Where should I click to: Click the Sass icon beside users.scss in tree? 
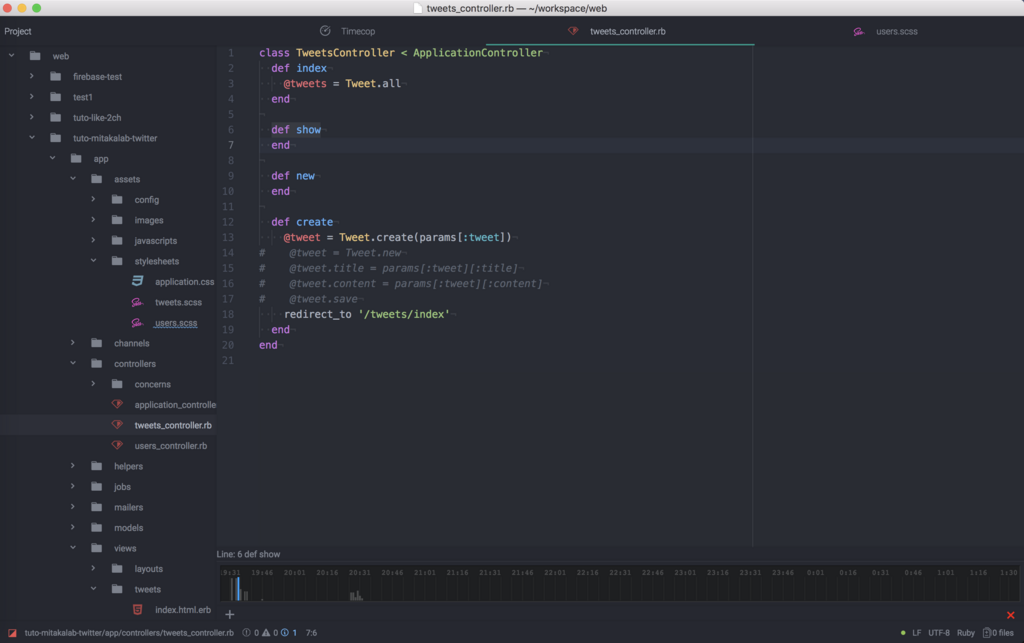(137, 322)
